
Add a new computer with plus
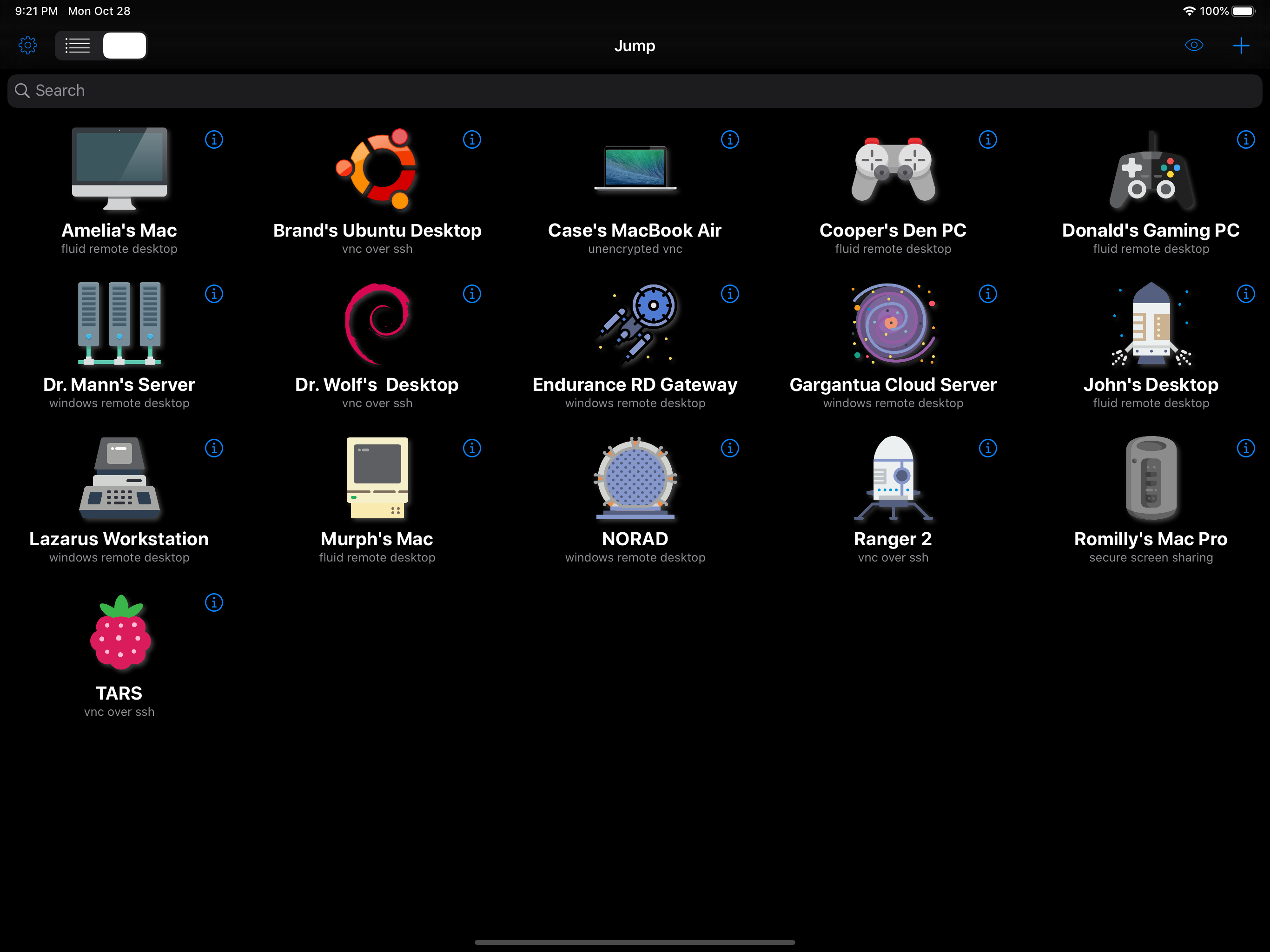point(1241,46)
